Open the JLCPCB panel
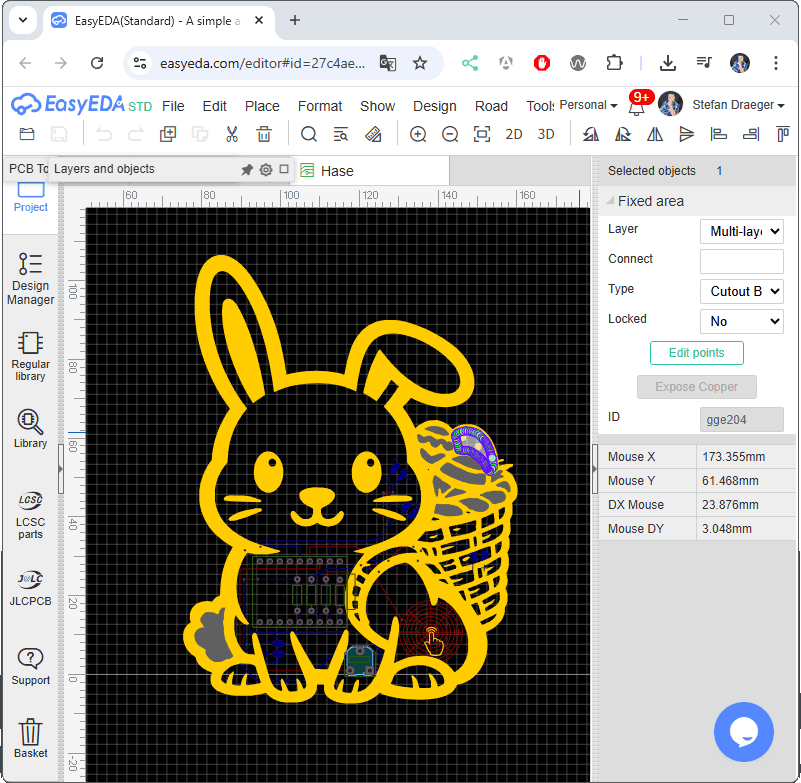Viewport: 801px width, 783px height. [x=30, y=589]
